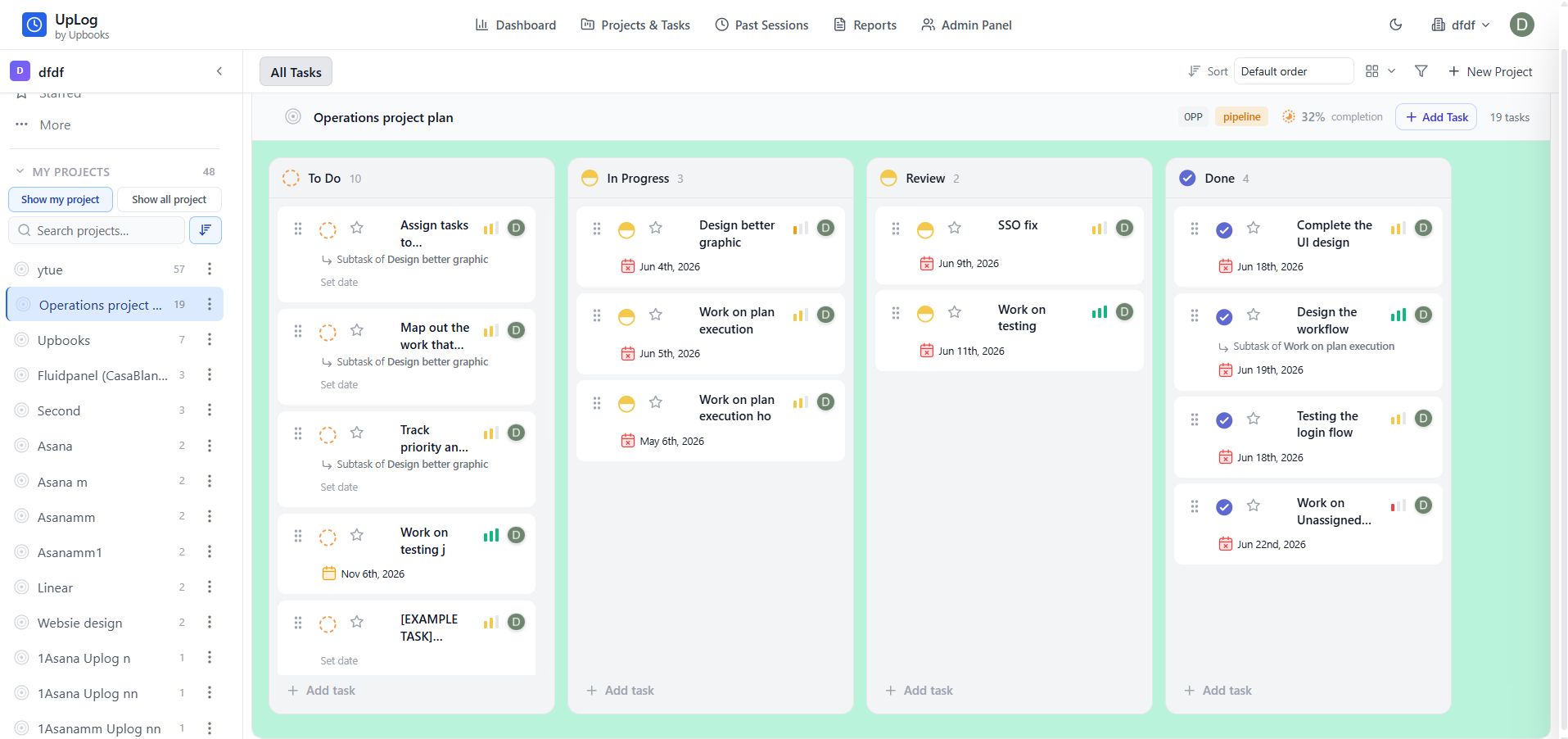
Task: Star the Design better graphic task
Action: tap(656, 228)
